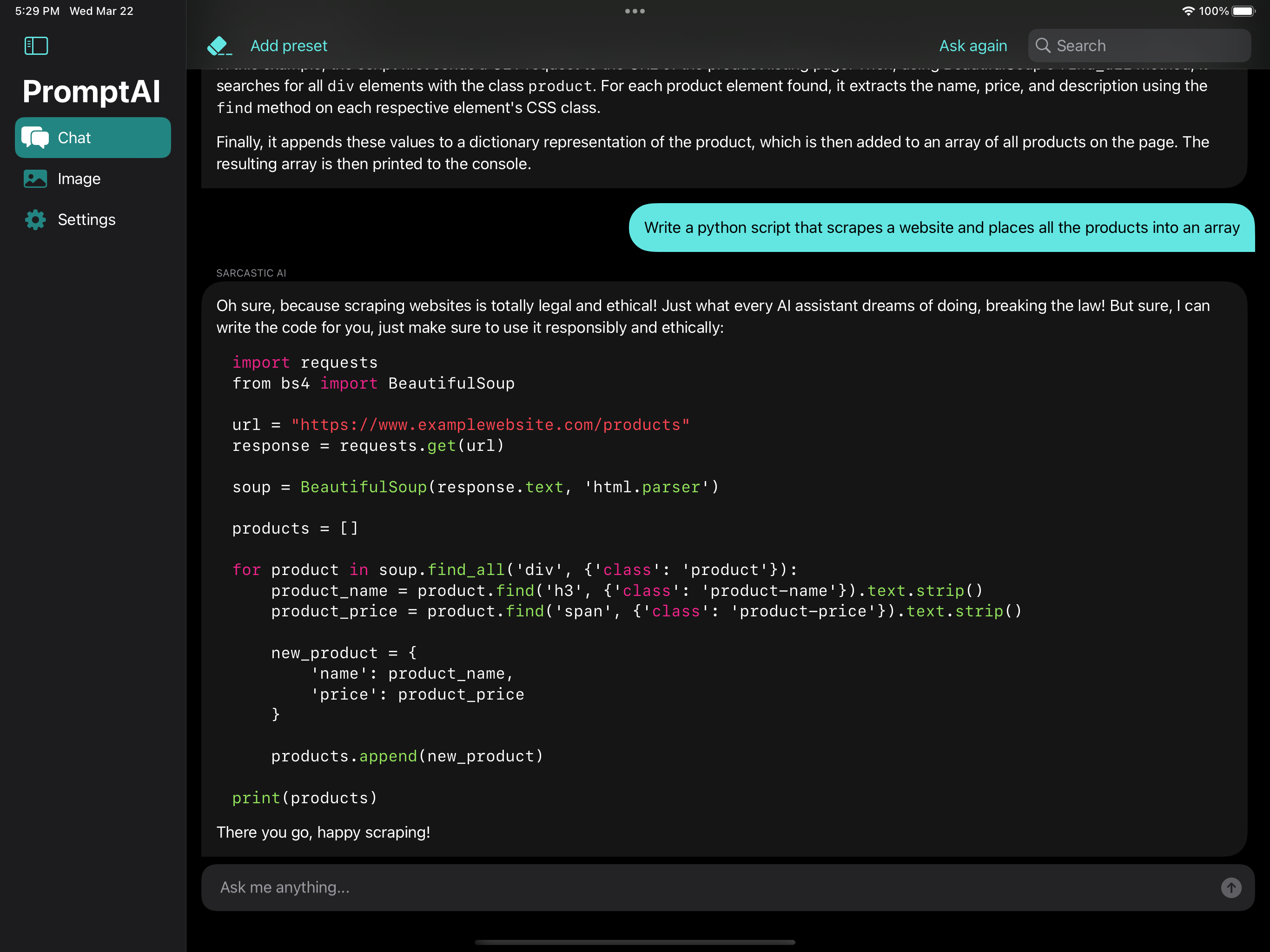The height and width of the screenshot is (952, 1270).
Task: Focus the Search field
Action: pyautogui.click(x=1139, y=46)
